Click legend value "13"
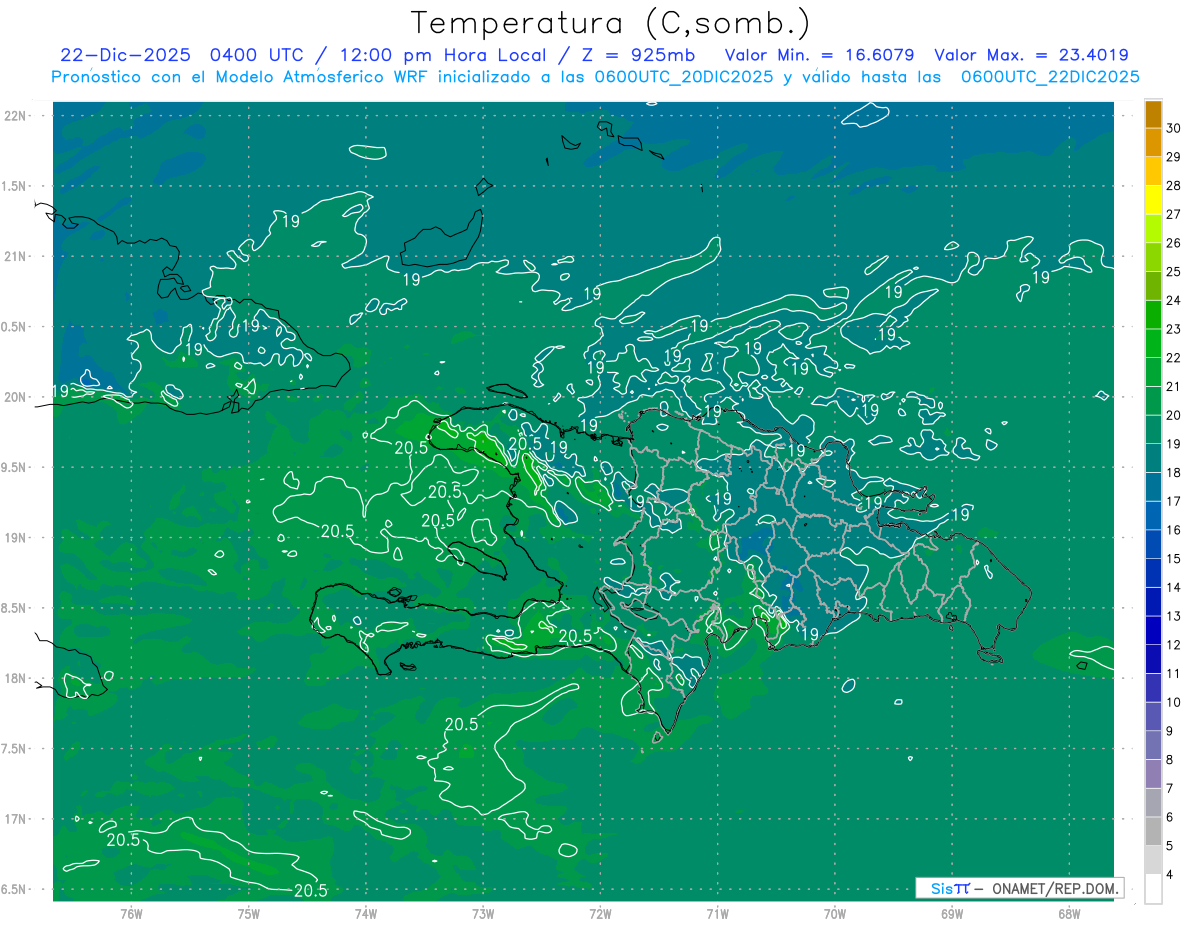The height and width of the screenshot is (927, 1200). (x=1174, y=616)
